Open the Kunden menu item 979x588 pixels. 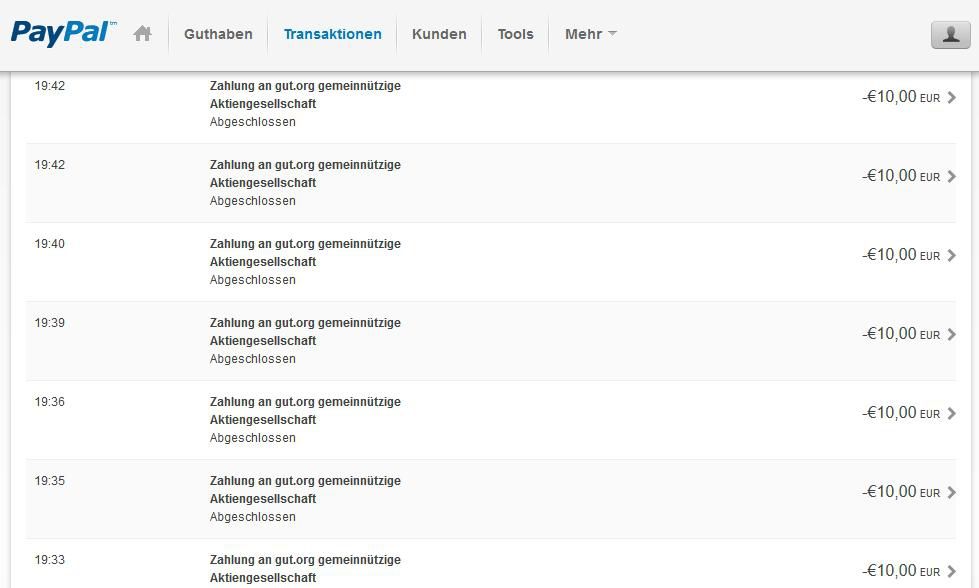pyautogui.click(x=439, y=34)
